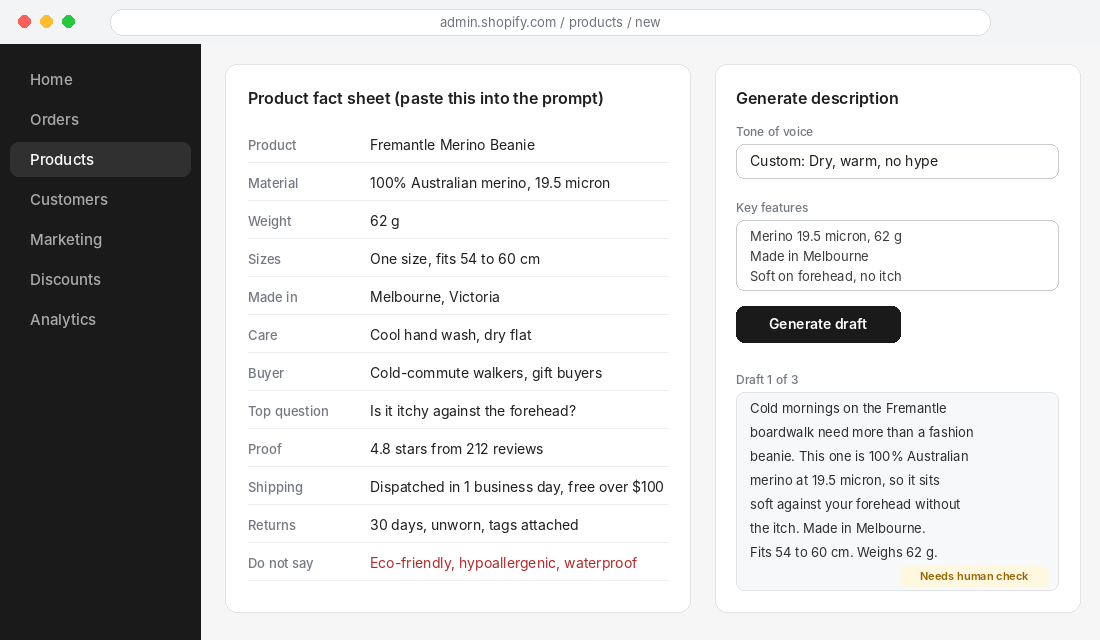This screenshot has width=1100, height=640.
Task: Open the Home section in sidebar
Action: 51,79
